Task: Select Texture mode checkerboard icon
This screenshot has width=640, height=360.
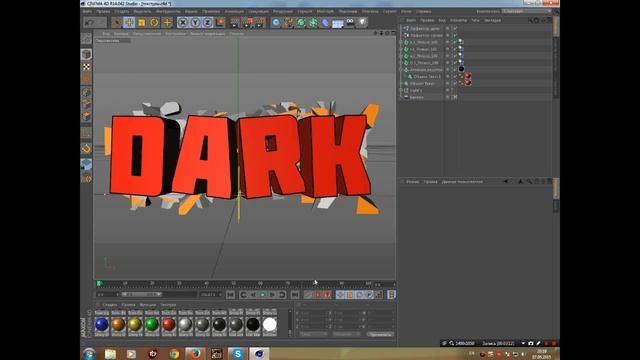Action: 86,67
